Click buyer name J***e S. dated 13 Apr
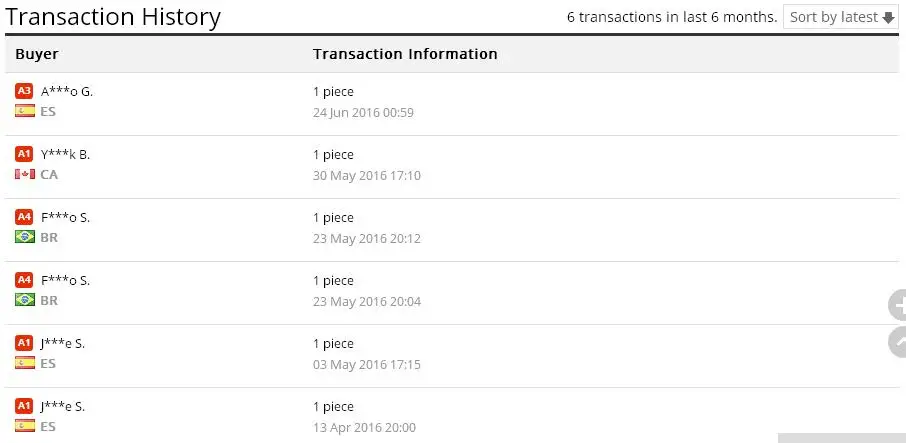Screen dimensions: 906x443 62,406
